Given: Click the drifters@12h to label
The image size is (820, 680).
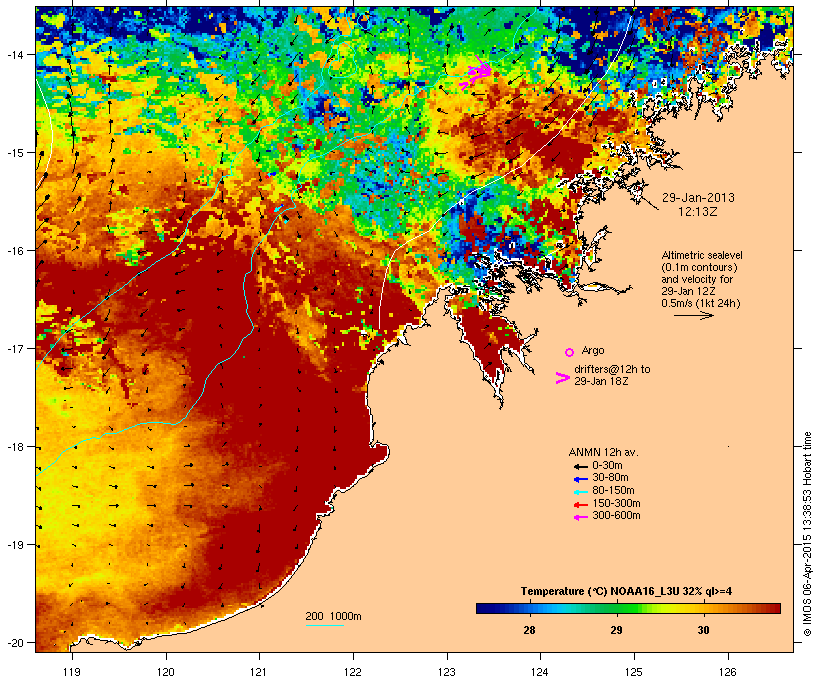Looking at the screenshot, I should coord(612,369).
